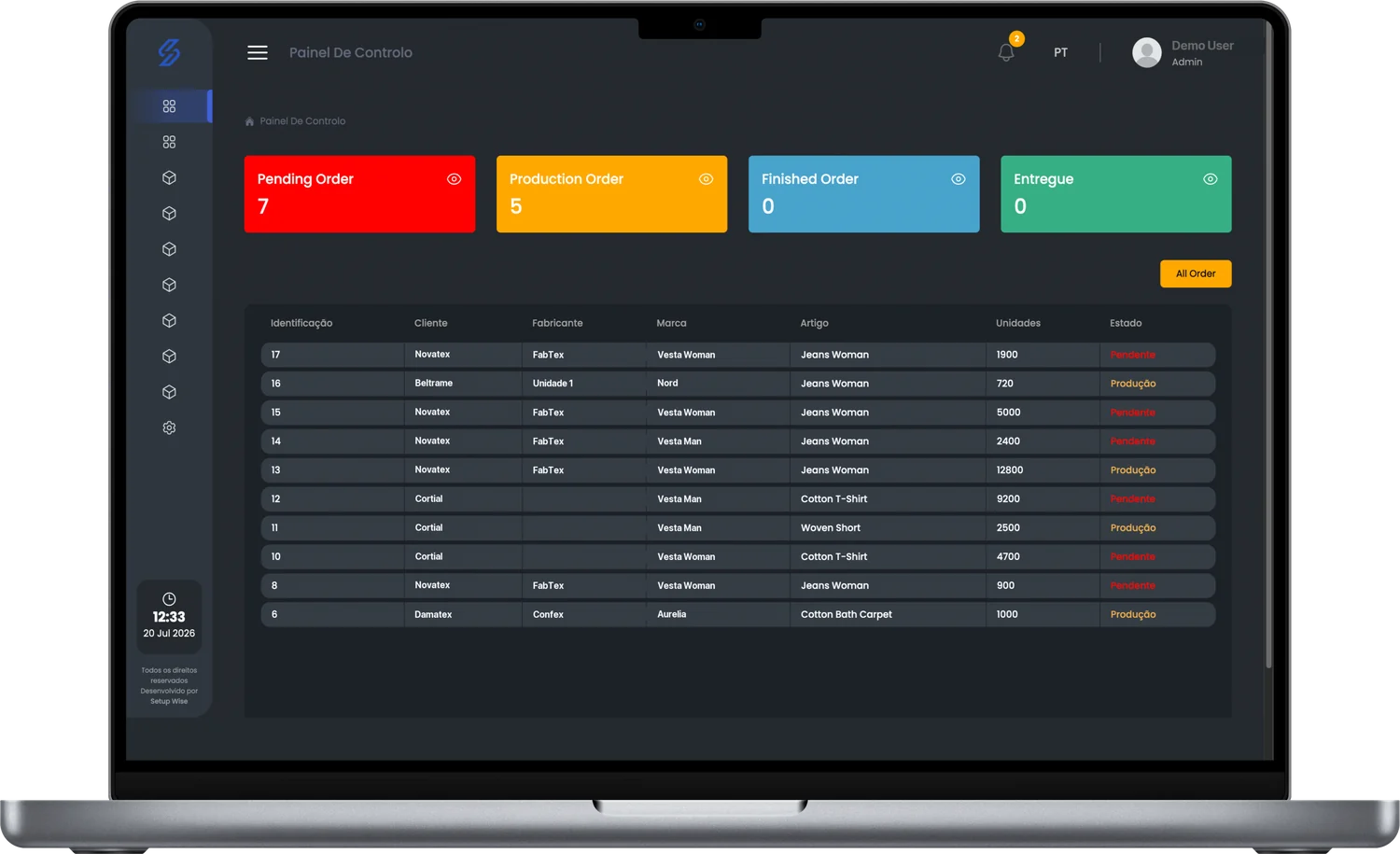Open the red Pending Order card
The image size is (1400, 854).
359,194
